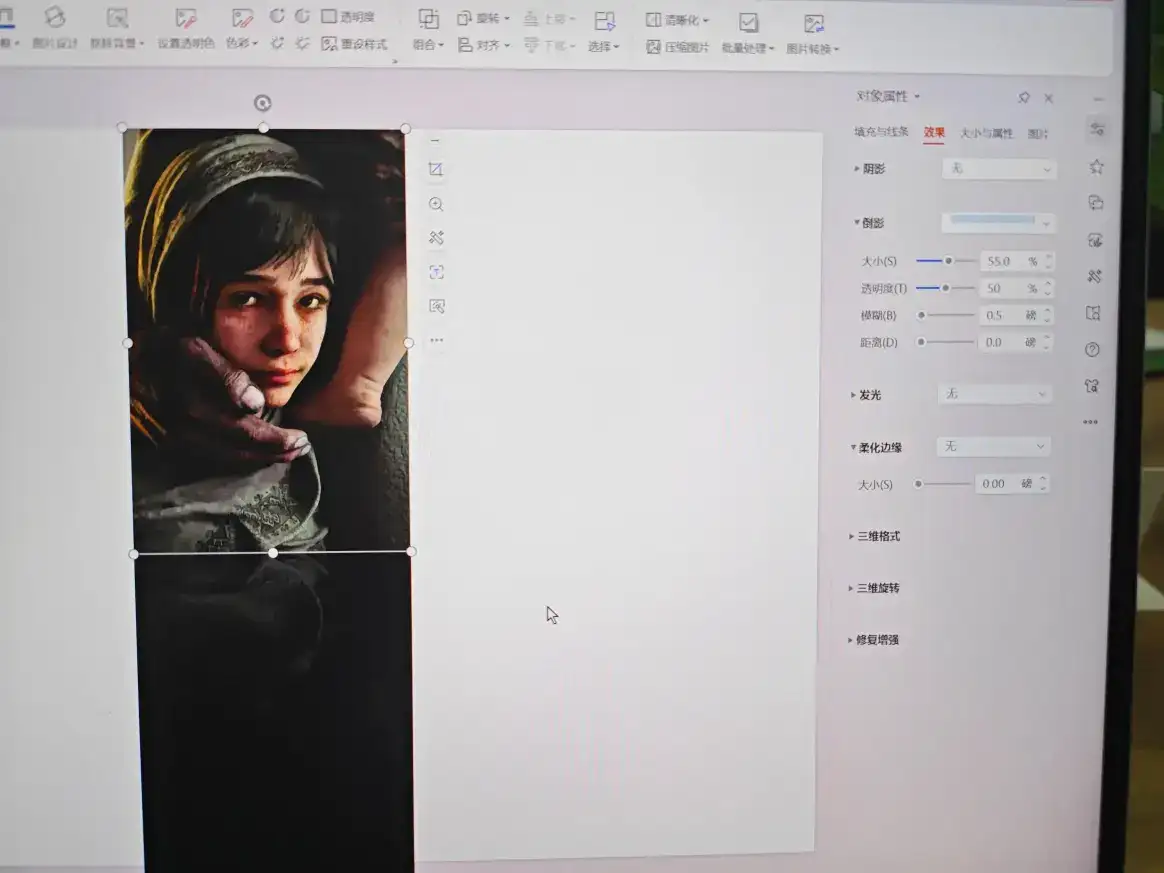Open 批量处理 batch processing menu
Viewport: 1164px width, 873px height.
point(748,34)
